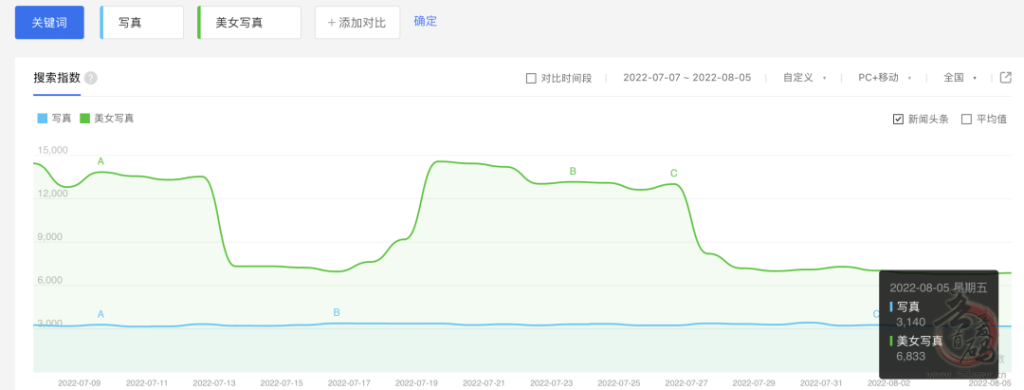Viewport: 1024px width, 390px height.
Task: Uncheck the 新闻头条 checkbox
Action: (898, 119)
